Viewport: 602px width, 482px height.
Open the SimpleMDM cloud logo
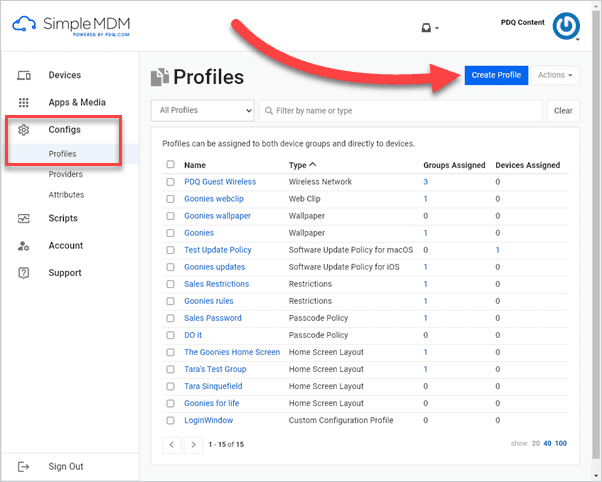point(24,24)
